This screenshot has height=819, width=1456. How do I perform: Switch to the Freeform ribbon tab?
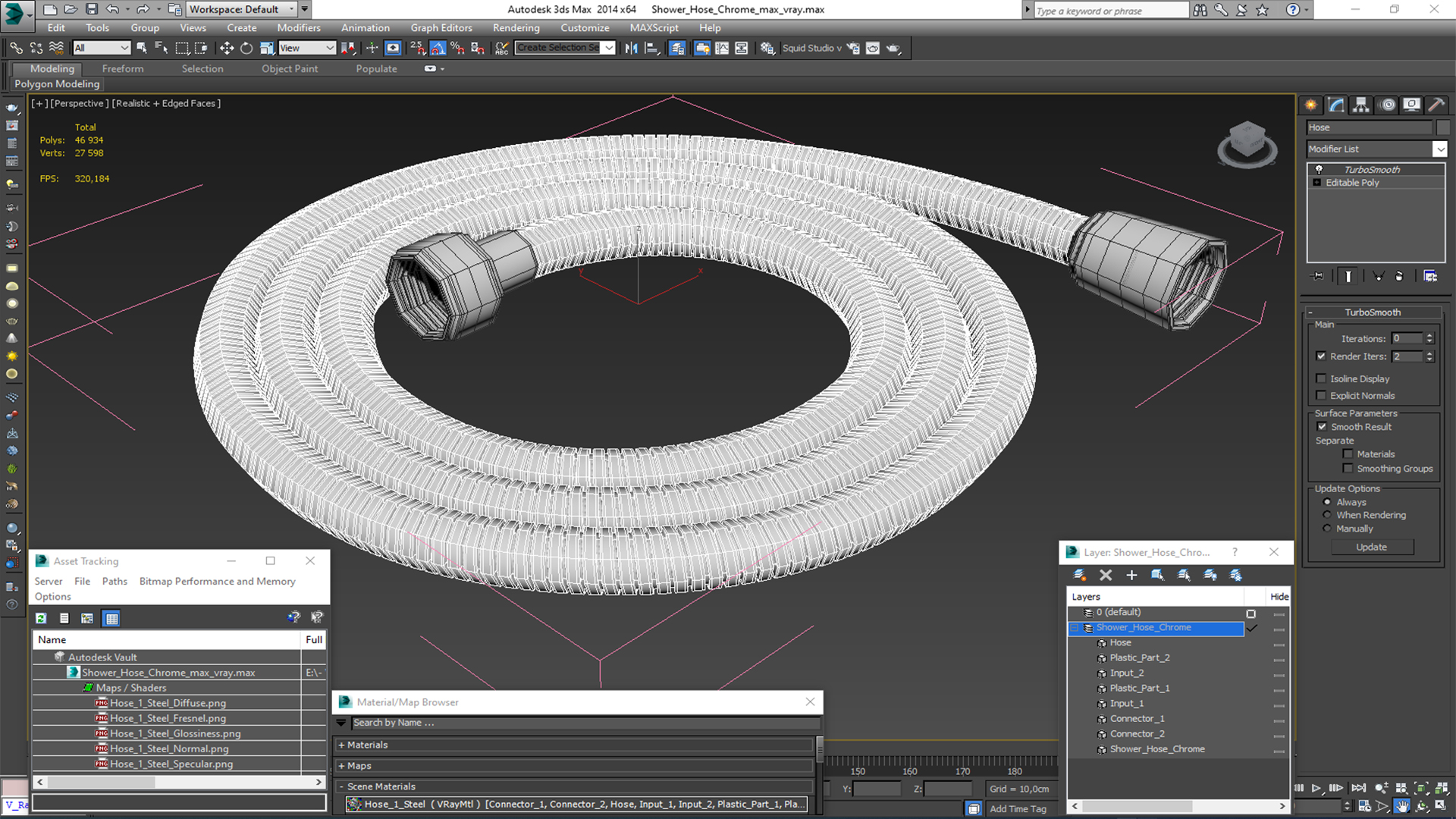click(123, 68)
